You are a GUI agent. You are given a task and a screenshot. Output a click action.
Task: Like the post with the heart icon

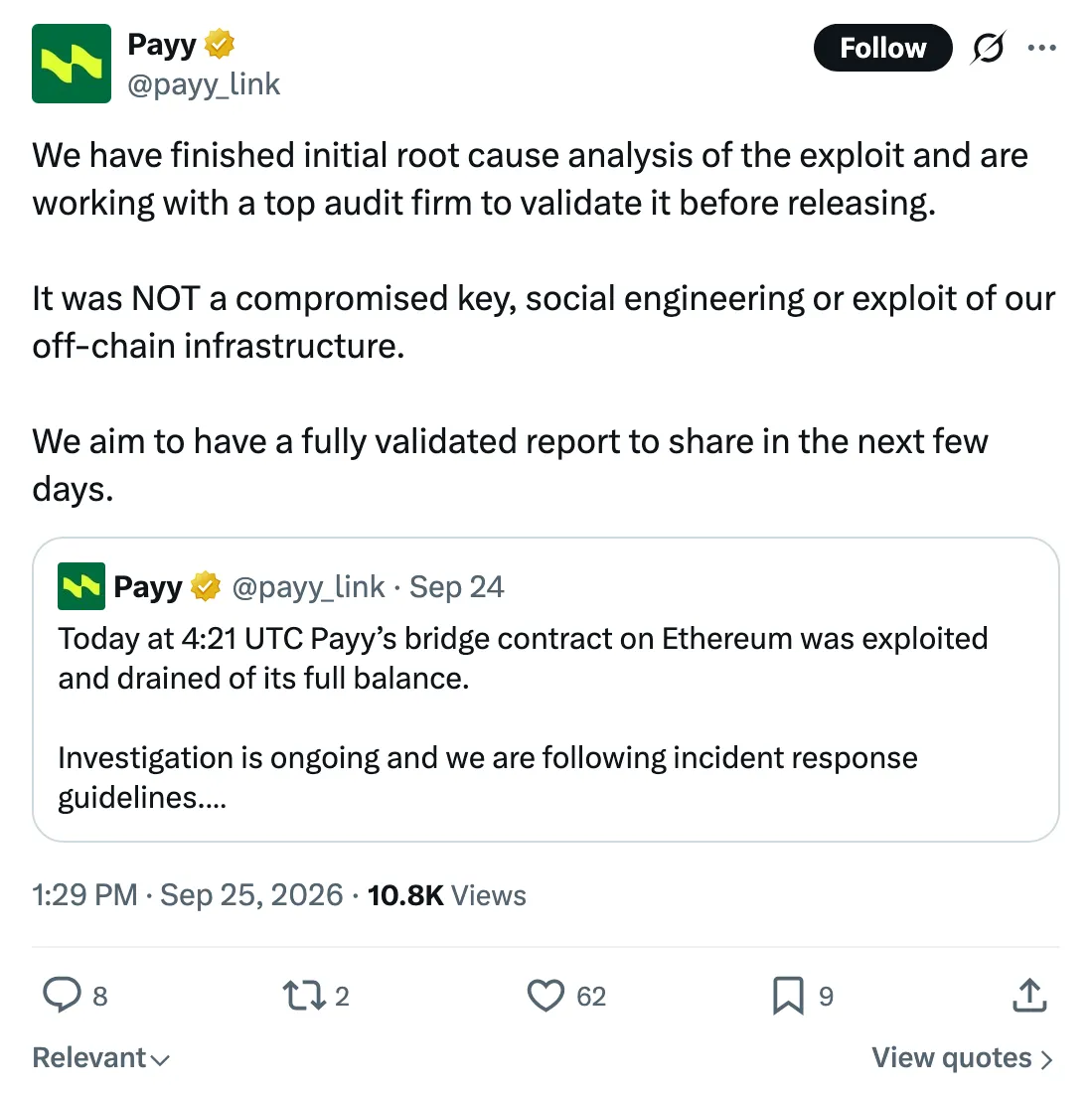[x=546, y=995]
